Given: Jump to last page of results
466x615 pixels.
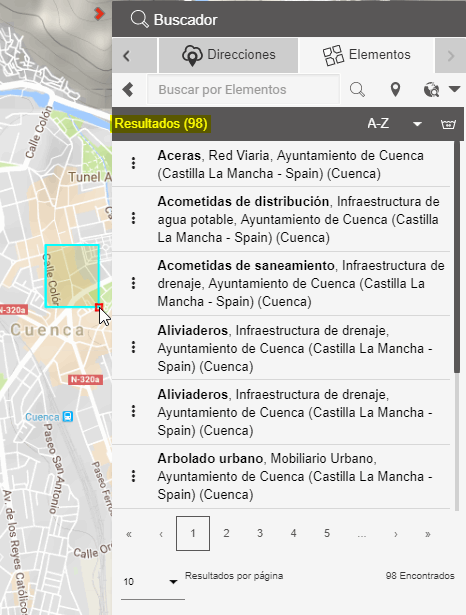Looking at the screenshot, I should click(428, 534).
